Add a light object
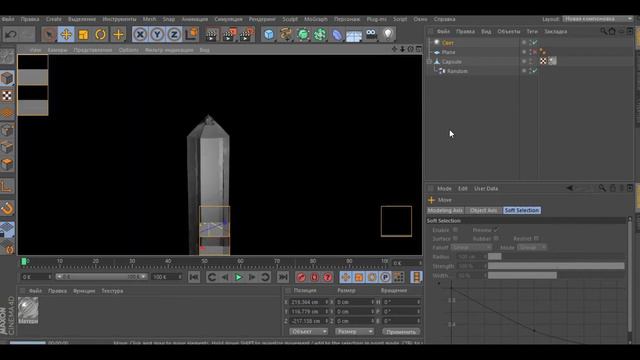 388,35
